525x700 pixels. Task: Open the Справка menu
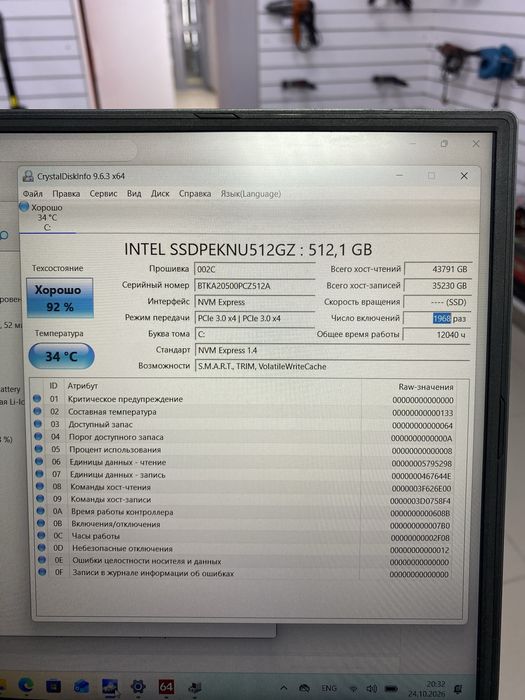(195, 193)
